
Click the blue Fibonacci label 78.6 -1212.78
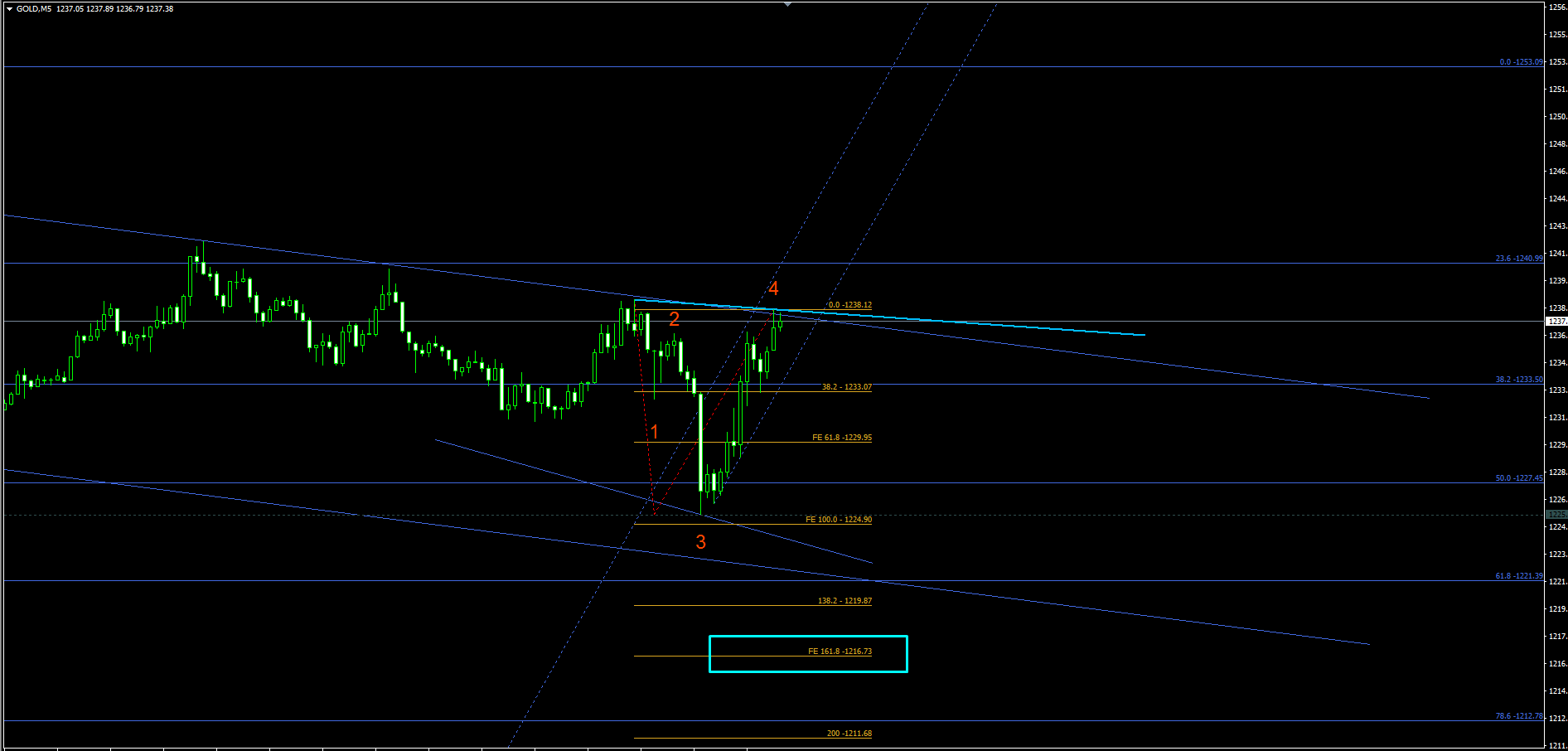pos(1519,716)
